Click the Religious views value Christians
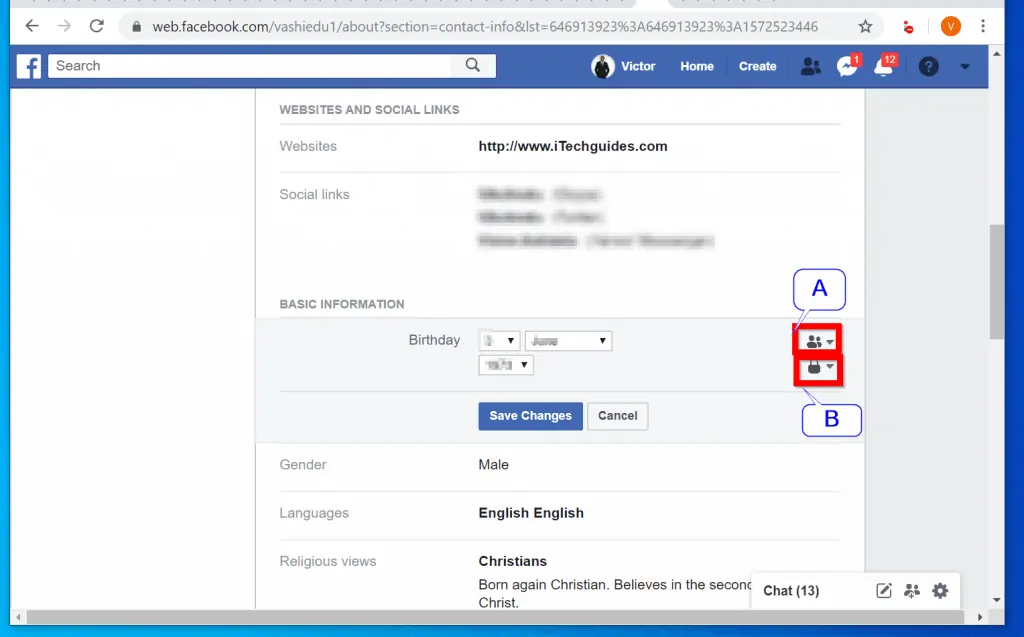 coord(513,561)
